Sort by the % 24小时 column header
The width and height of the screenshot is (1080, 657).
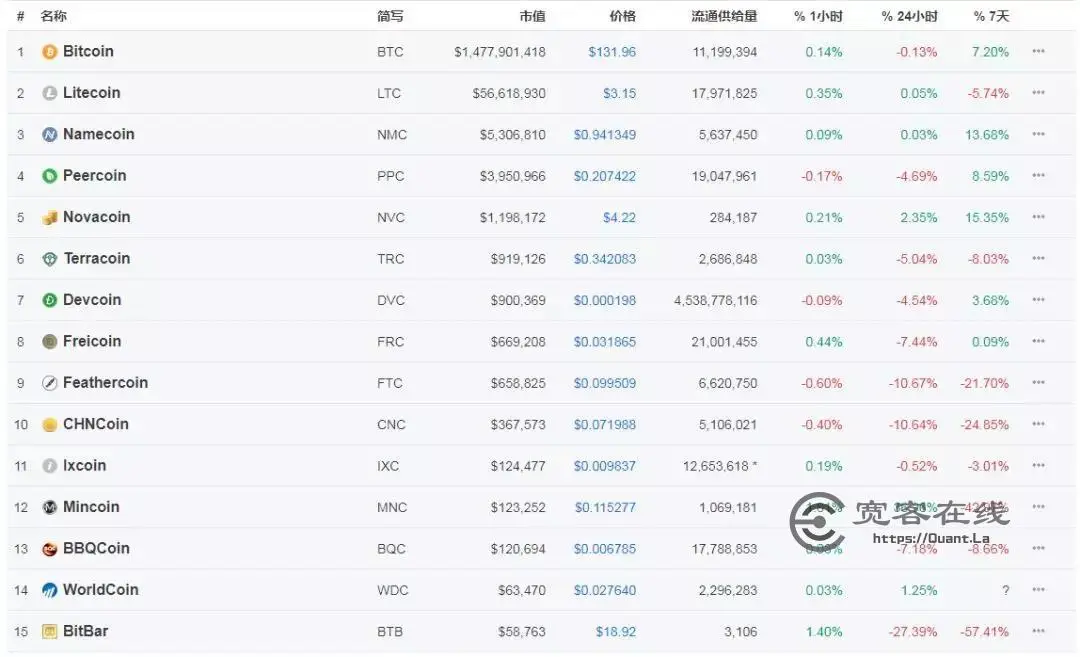click(909, 16)
